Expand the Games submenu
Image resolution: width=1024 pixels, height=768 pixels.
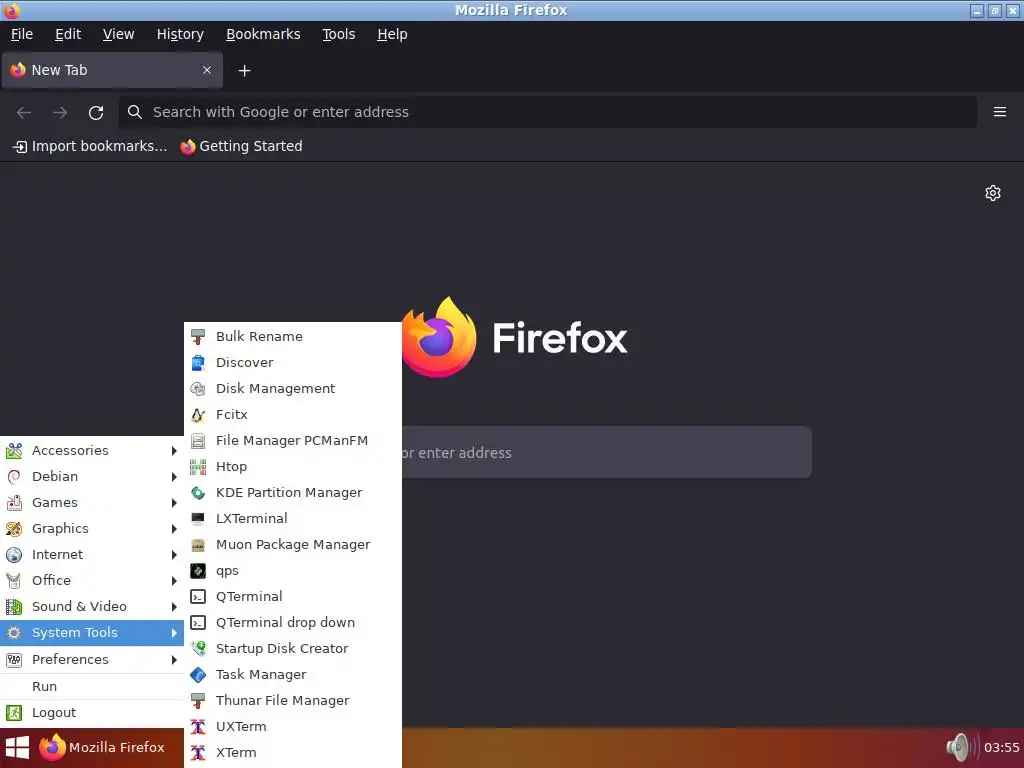pyautogui.click(x=91, y=503)
